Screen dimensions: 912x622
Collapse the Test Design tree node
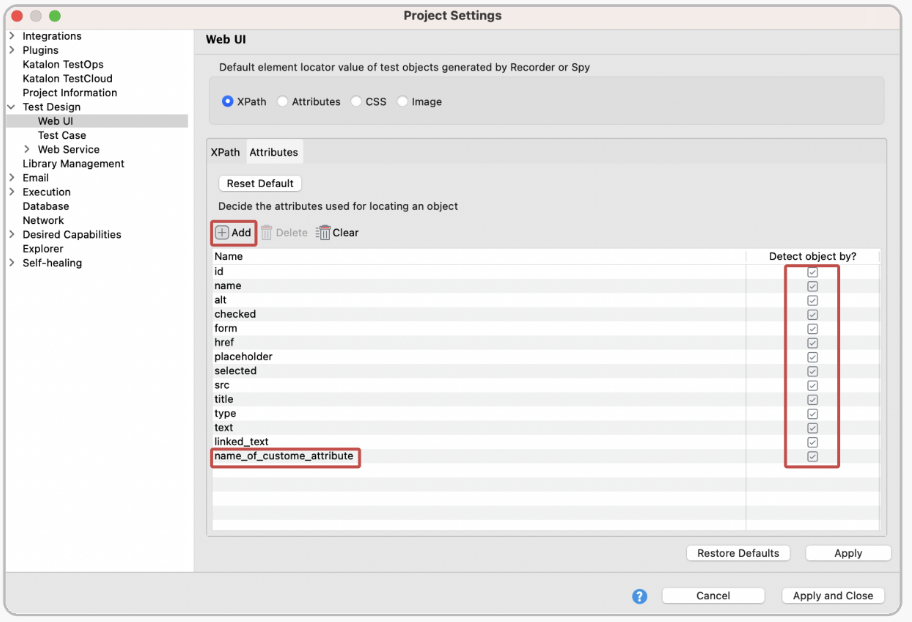(x=9, y=107)
